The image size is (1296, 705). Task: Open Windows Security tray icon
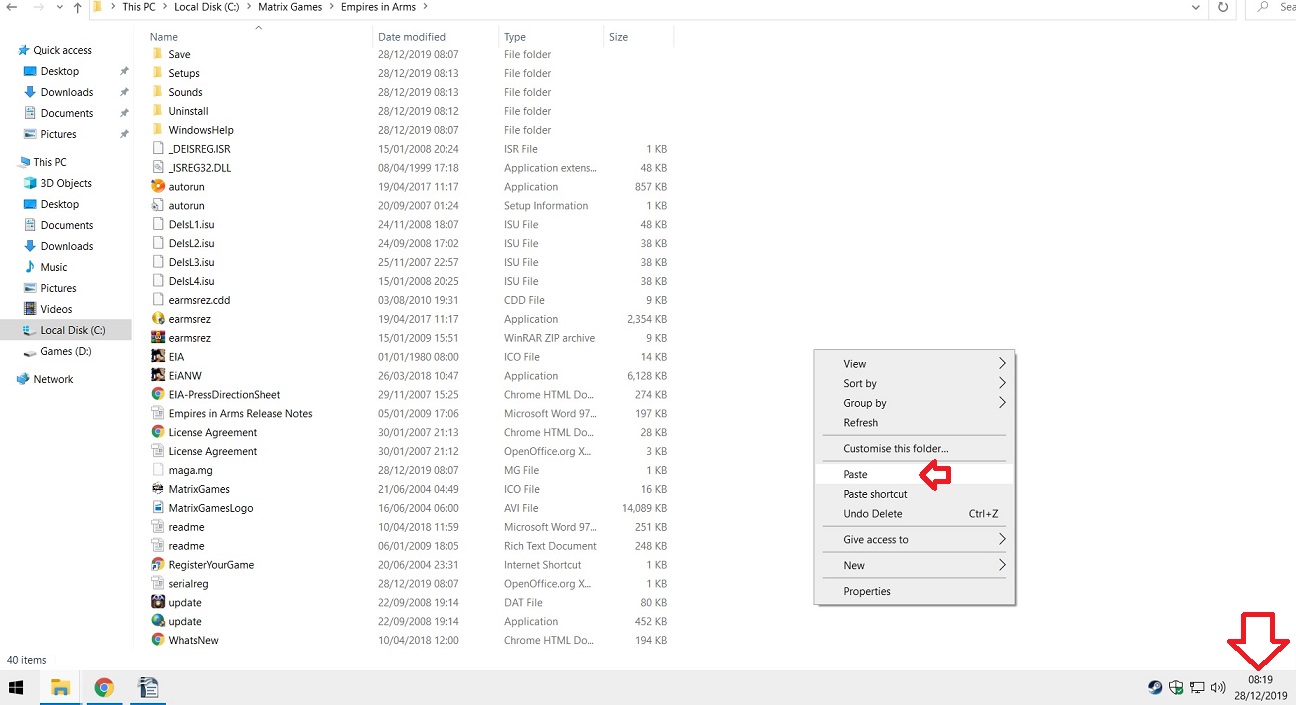pyautogui.click(x=1176, y=687)
